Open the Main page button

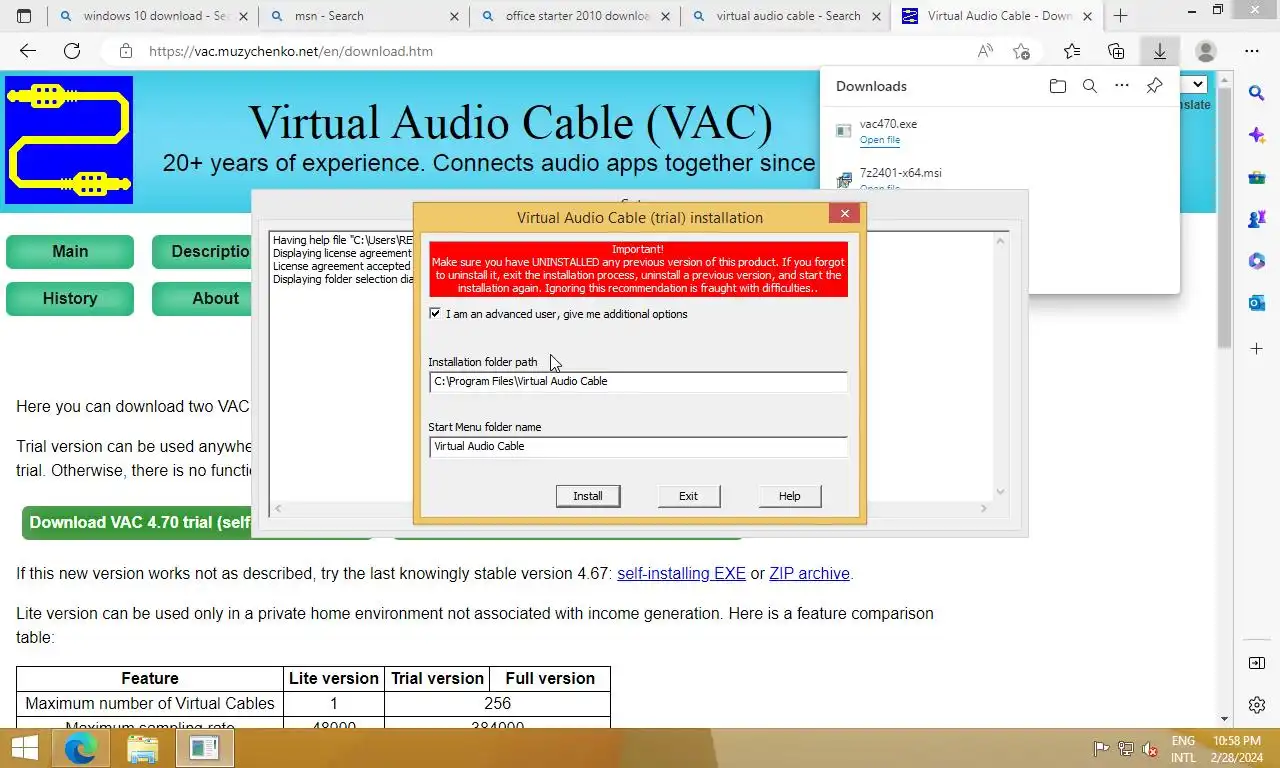click(x=70, y=252)
